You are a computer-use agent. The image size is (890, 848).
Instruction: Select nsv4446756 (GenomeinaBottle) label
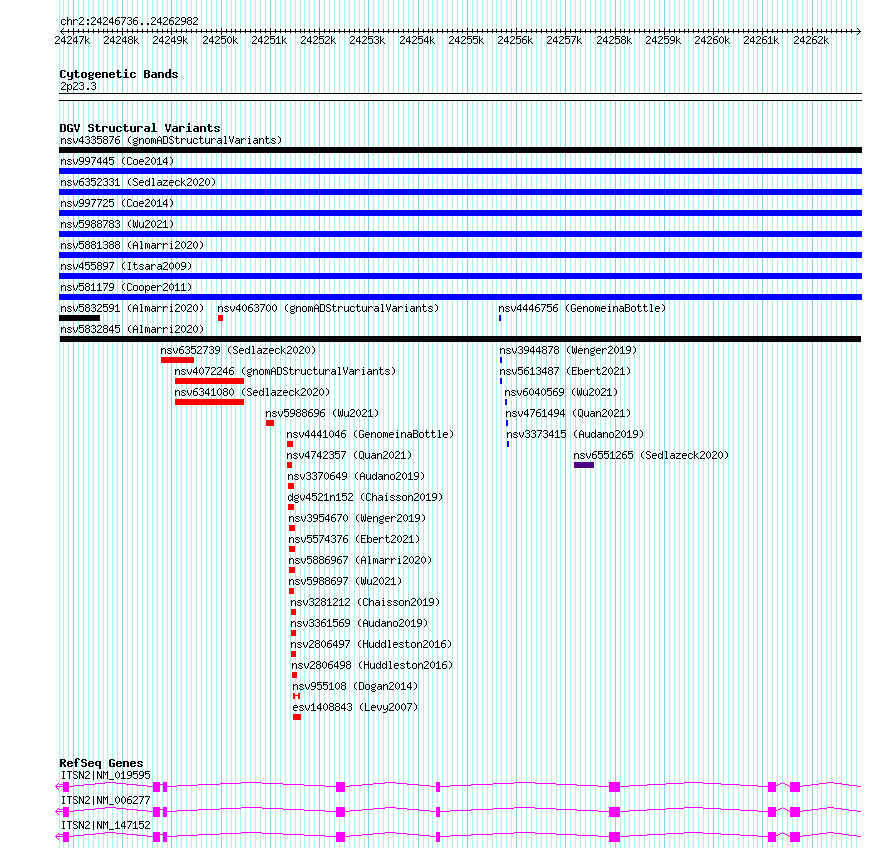pyautogui.click(x=582, y=308)
